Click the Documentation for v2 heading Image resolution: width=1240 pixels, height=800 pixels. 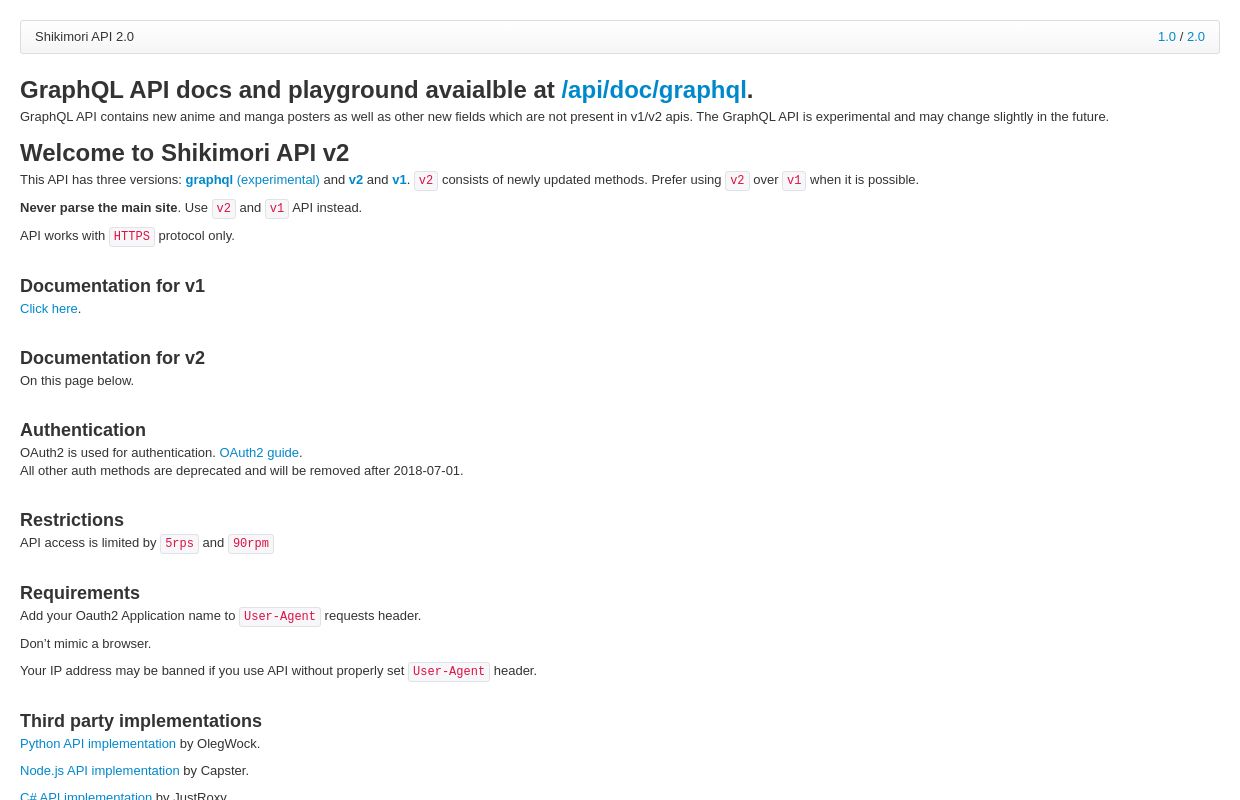112,358
